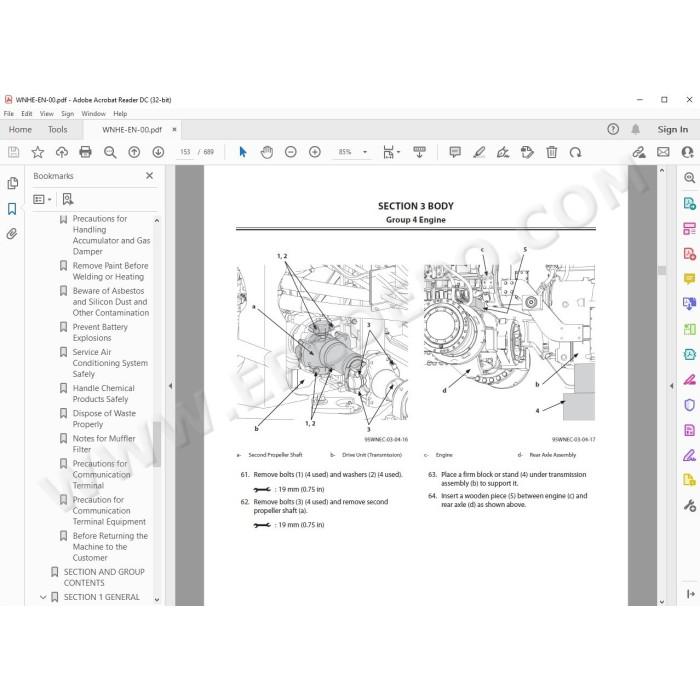Open the bookmark options dropdown

click(x=42, y=199)
